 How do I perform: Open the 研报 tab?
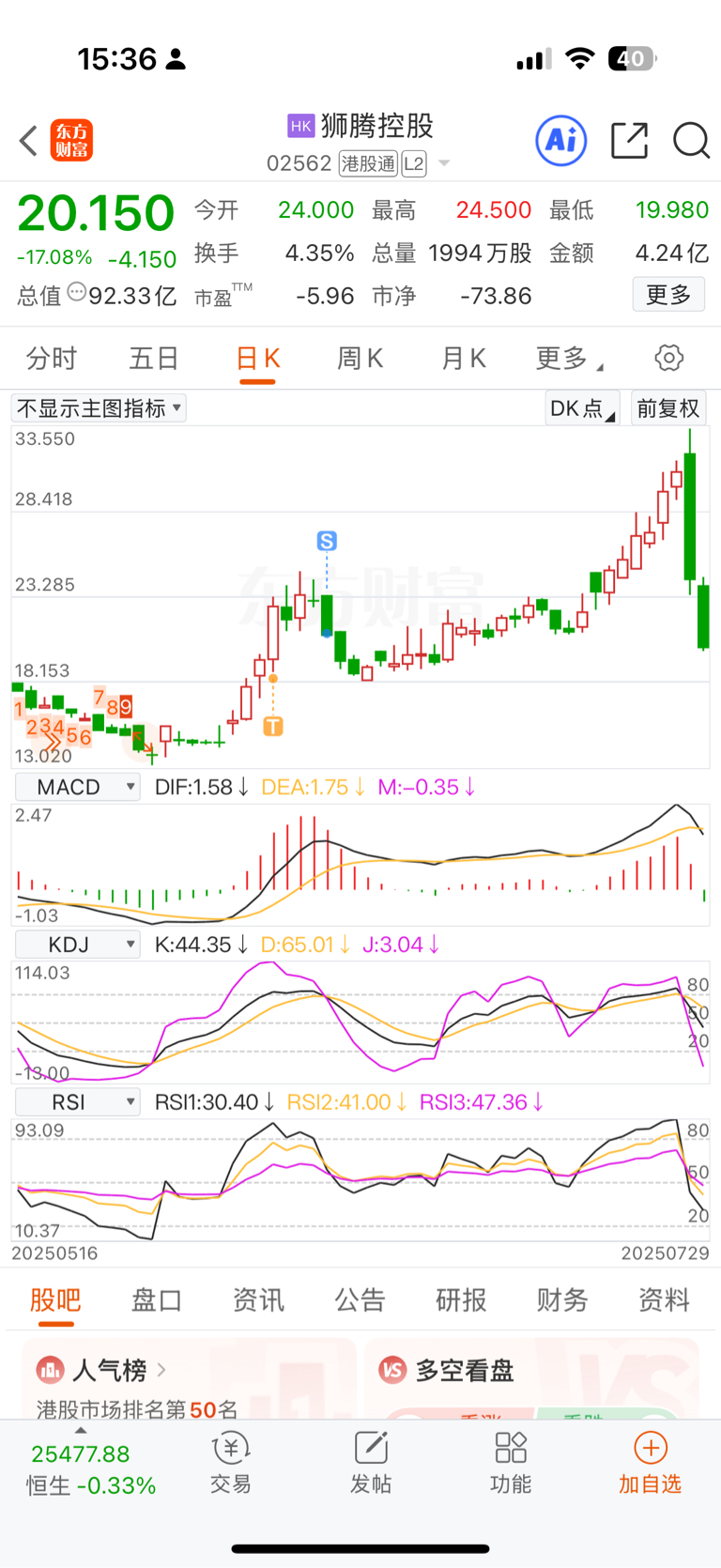(x=461, y=1300)
